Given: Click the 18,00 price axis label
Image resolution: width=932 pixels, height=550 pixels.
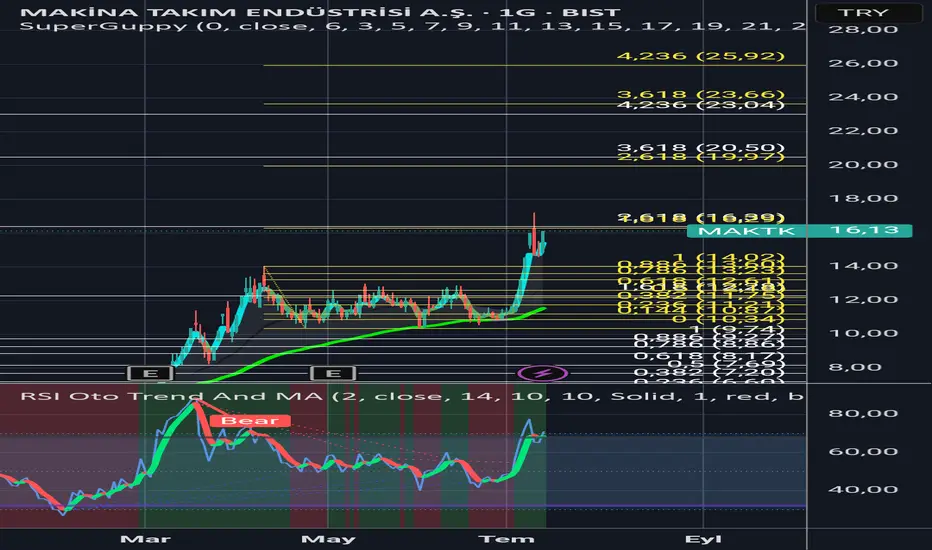Looking at the screenshot, I should pyautogui.click(x=863, y=199).
